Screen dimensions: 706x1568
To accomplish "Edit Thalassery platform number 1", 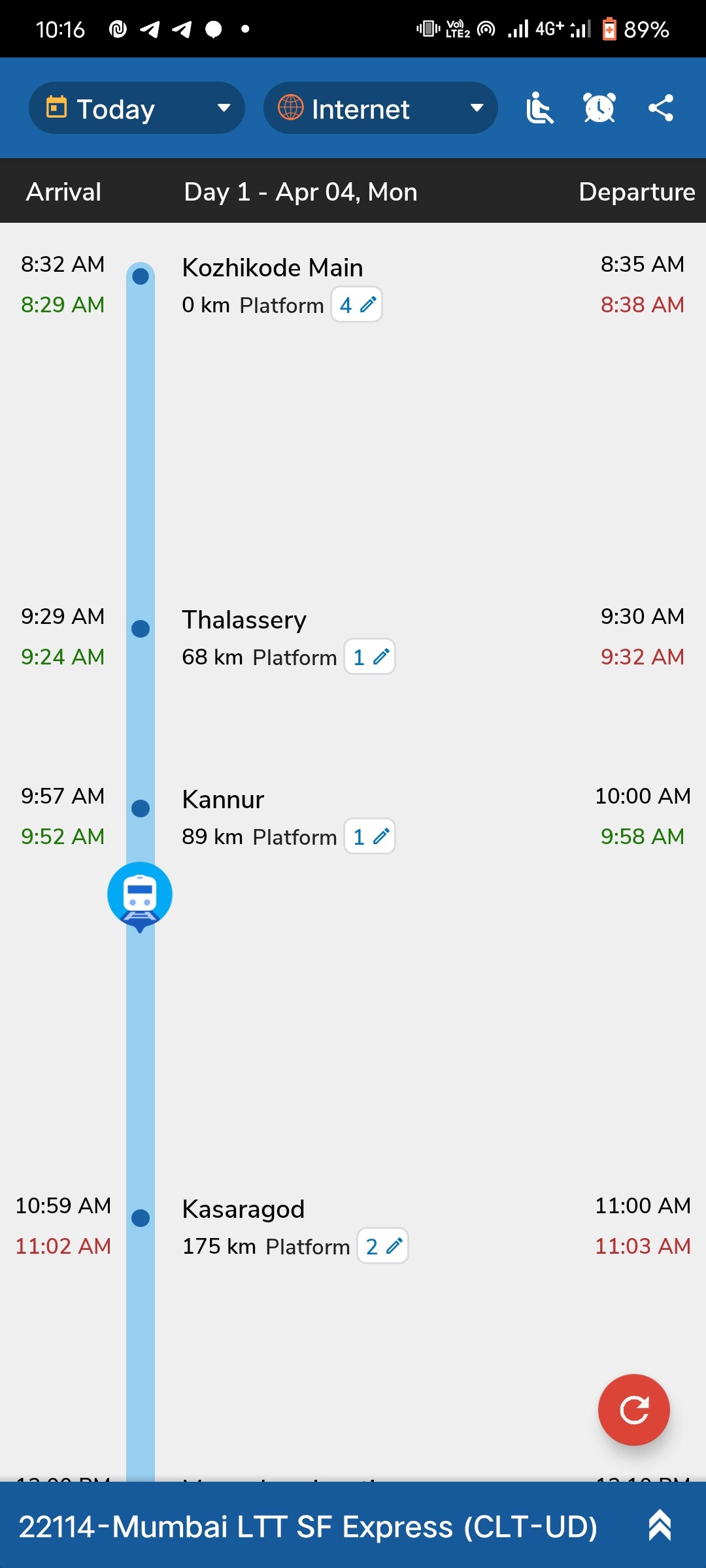I will [370, 657].
